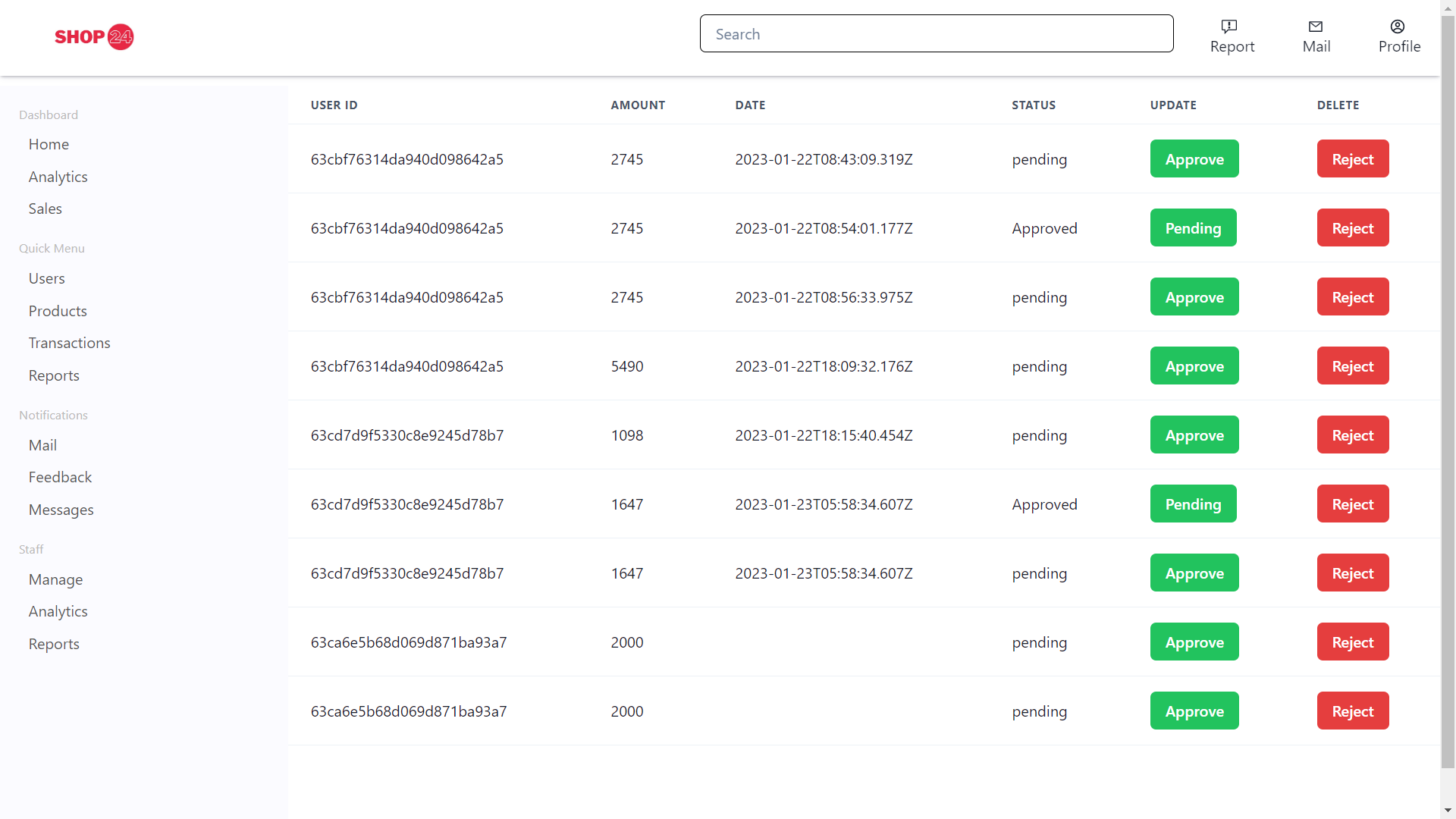This screenshot has width=1456, height=819.
Task: Click the SHOP 24 logo
Action: [94, 36]
